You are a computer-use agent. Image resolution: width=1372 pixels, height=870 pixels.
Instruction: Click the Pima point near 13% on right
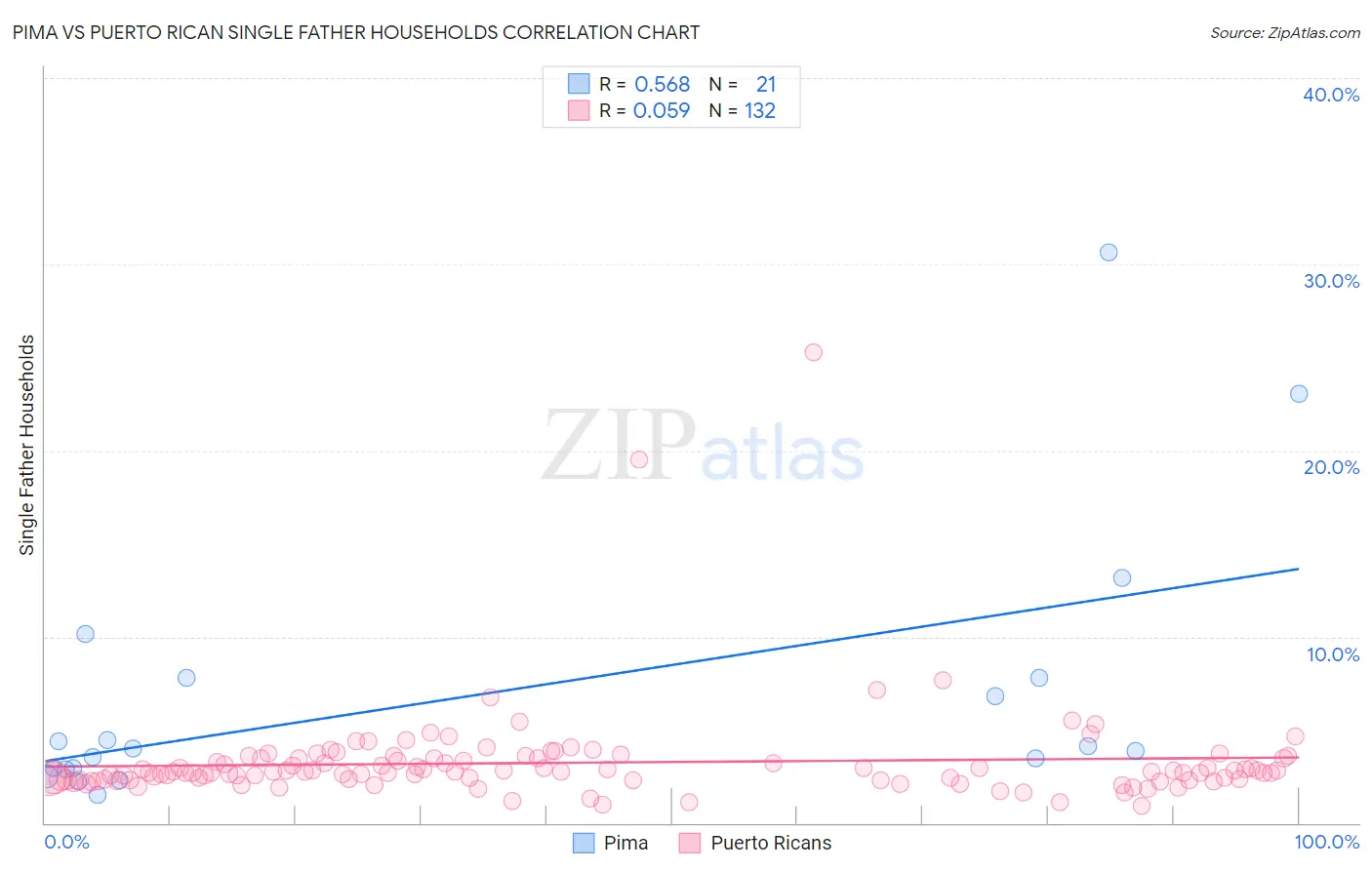click(1122, 577)
